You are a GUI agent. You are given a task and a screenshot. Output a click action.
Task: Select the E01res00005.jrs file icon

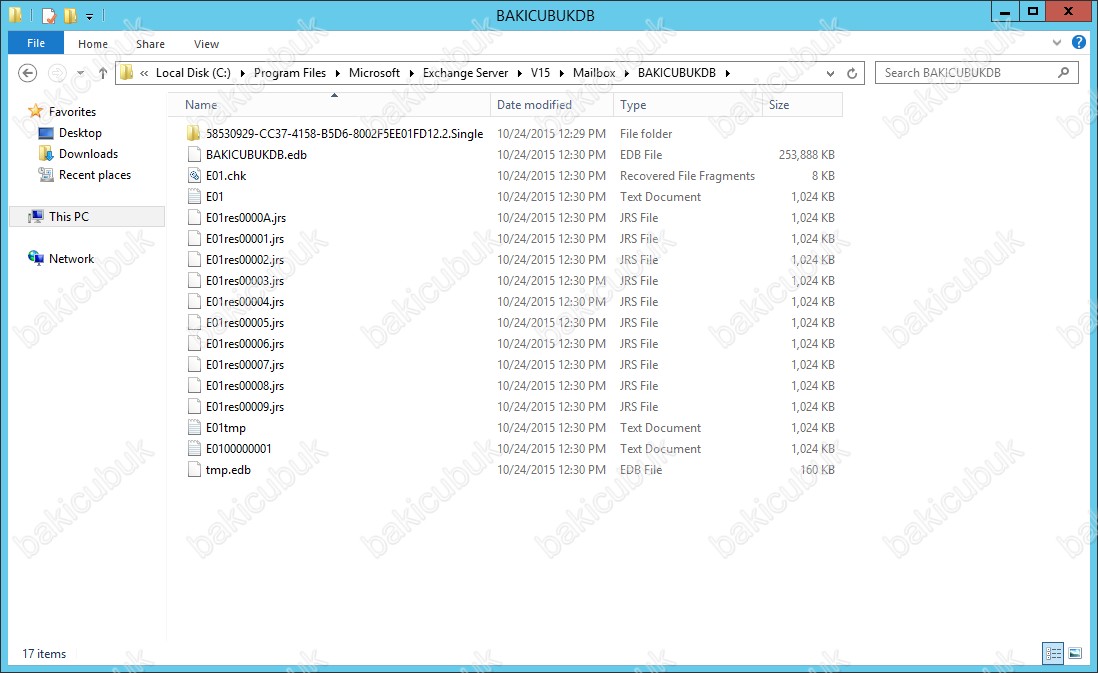194,322
